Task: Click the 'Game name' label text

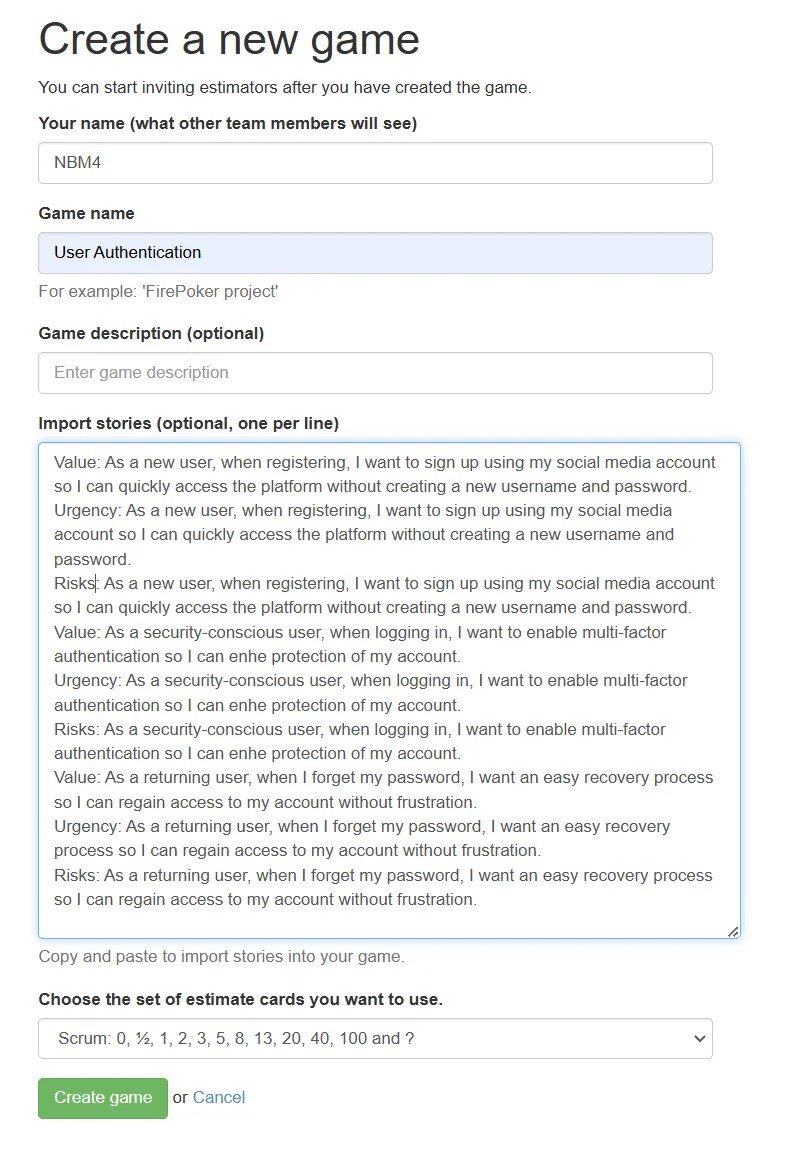Action: tap(86, 213)
